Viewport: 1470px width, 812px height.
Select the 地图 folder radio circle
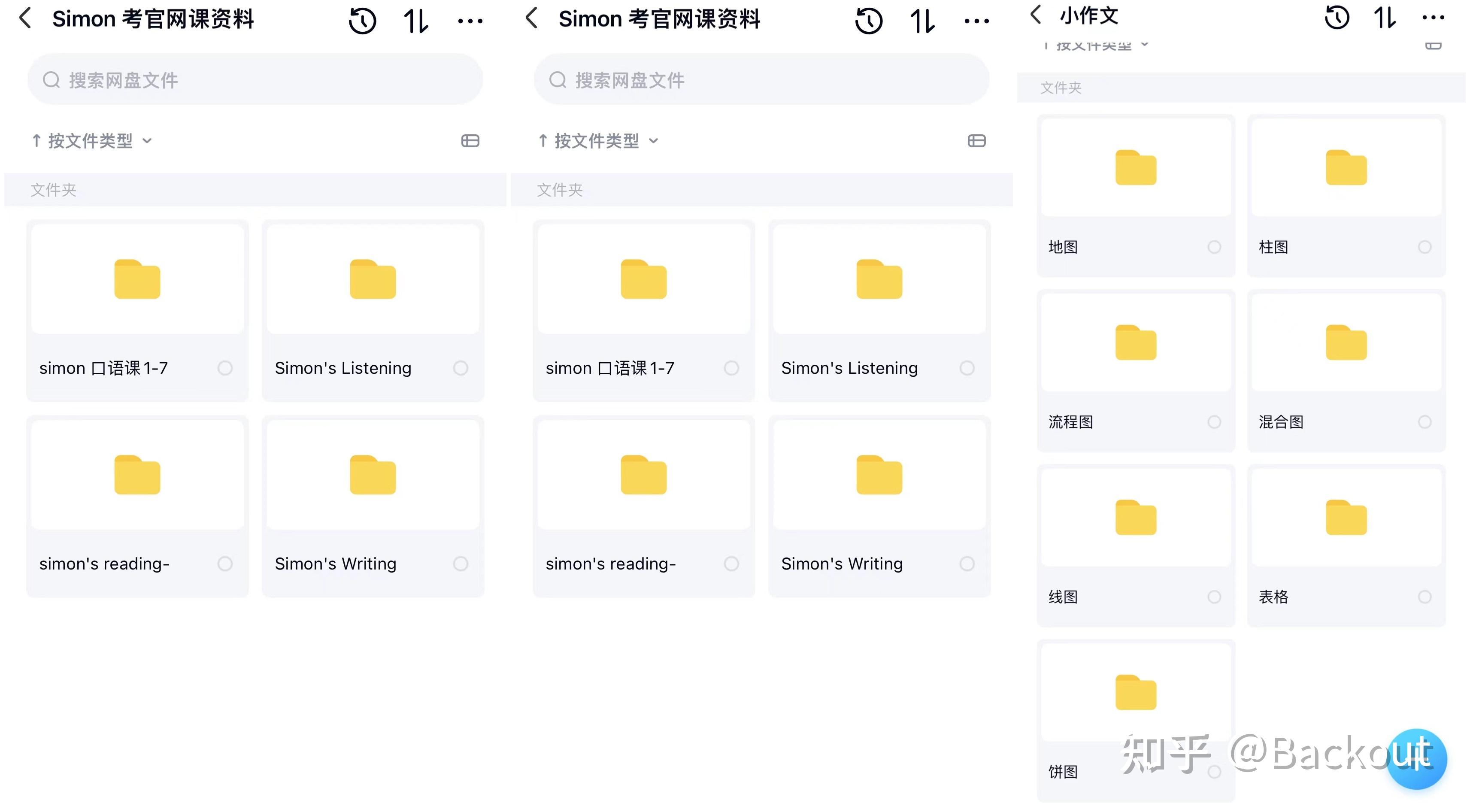(1214, 247)
